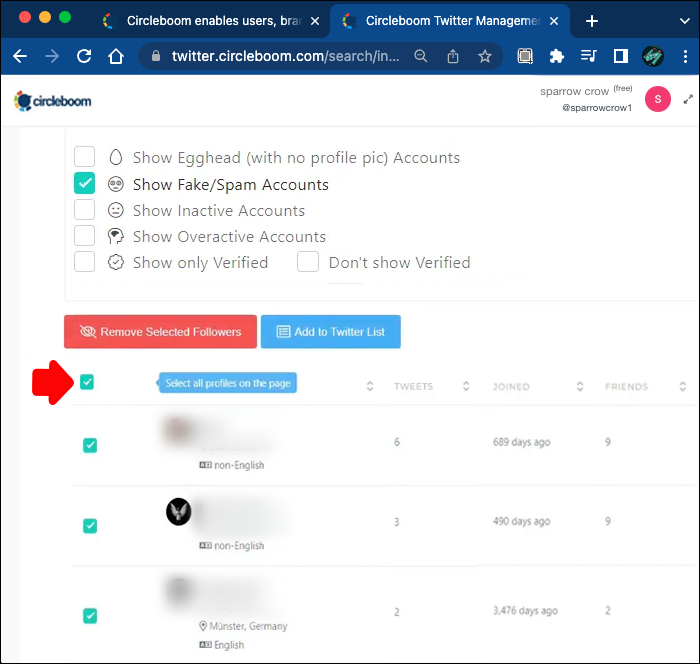Sort by the FRIENDS column arrows
Screen dimensions: 700x664
[x=683, y=386]
